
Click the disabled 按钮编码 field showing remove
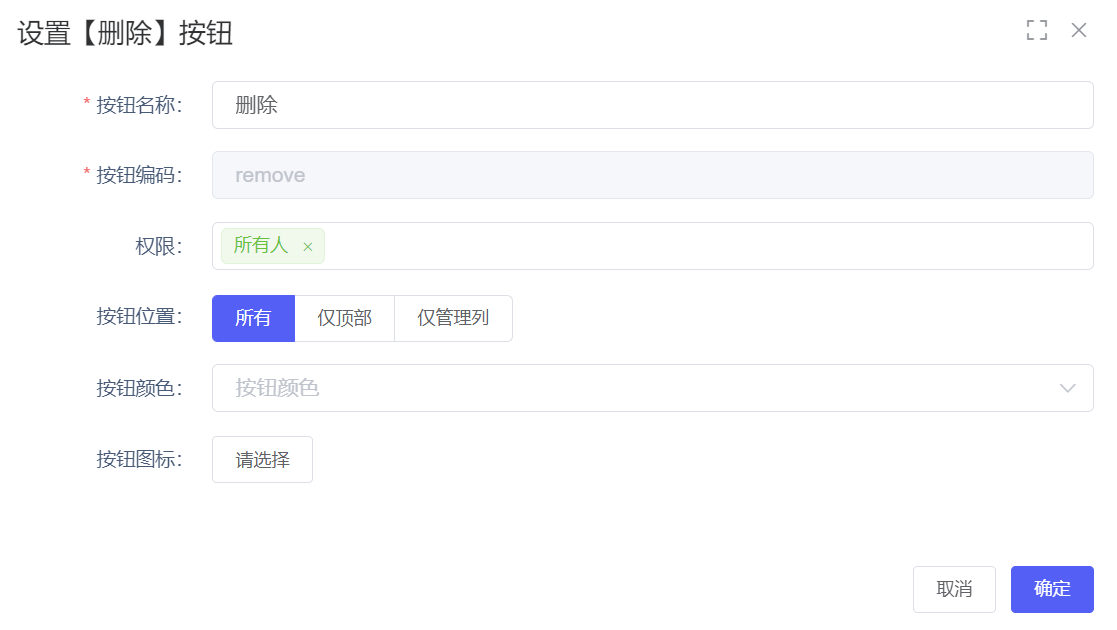(x=652, y=175)
